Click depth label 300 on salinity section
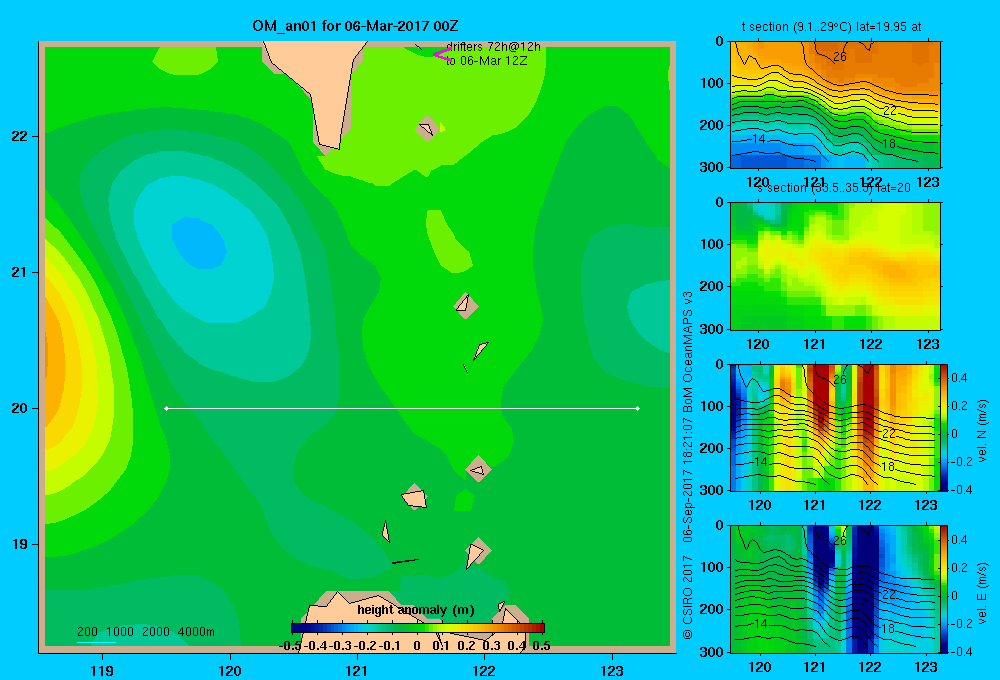Image resolution: width=1000 pixels, height=680 pixels. click(x=711, y=329)
